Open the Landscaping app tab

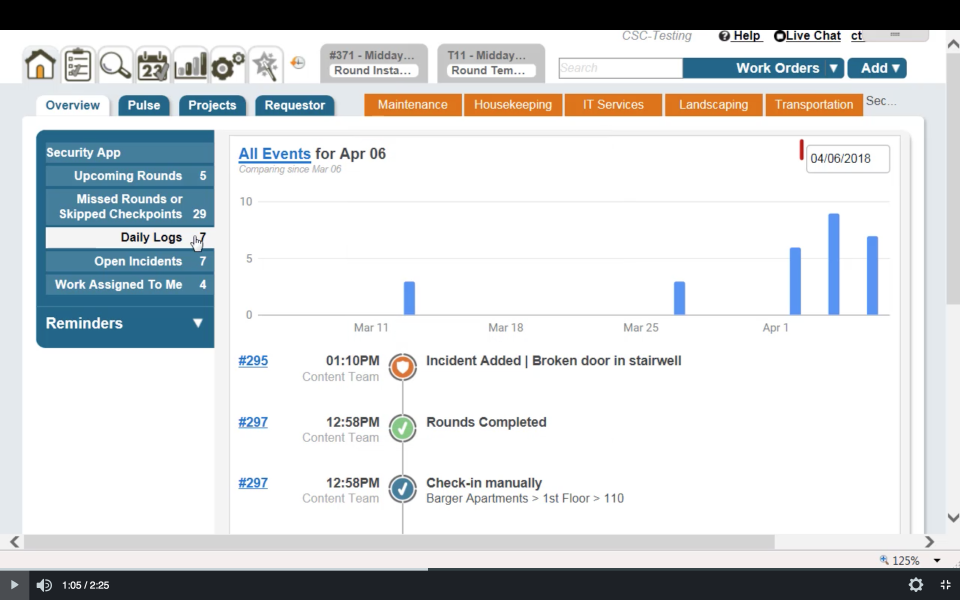pyautogui.click(x=713, y=105)
